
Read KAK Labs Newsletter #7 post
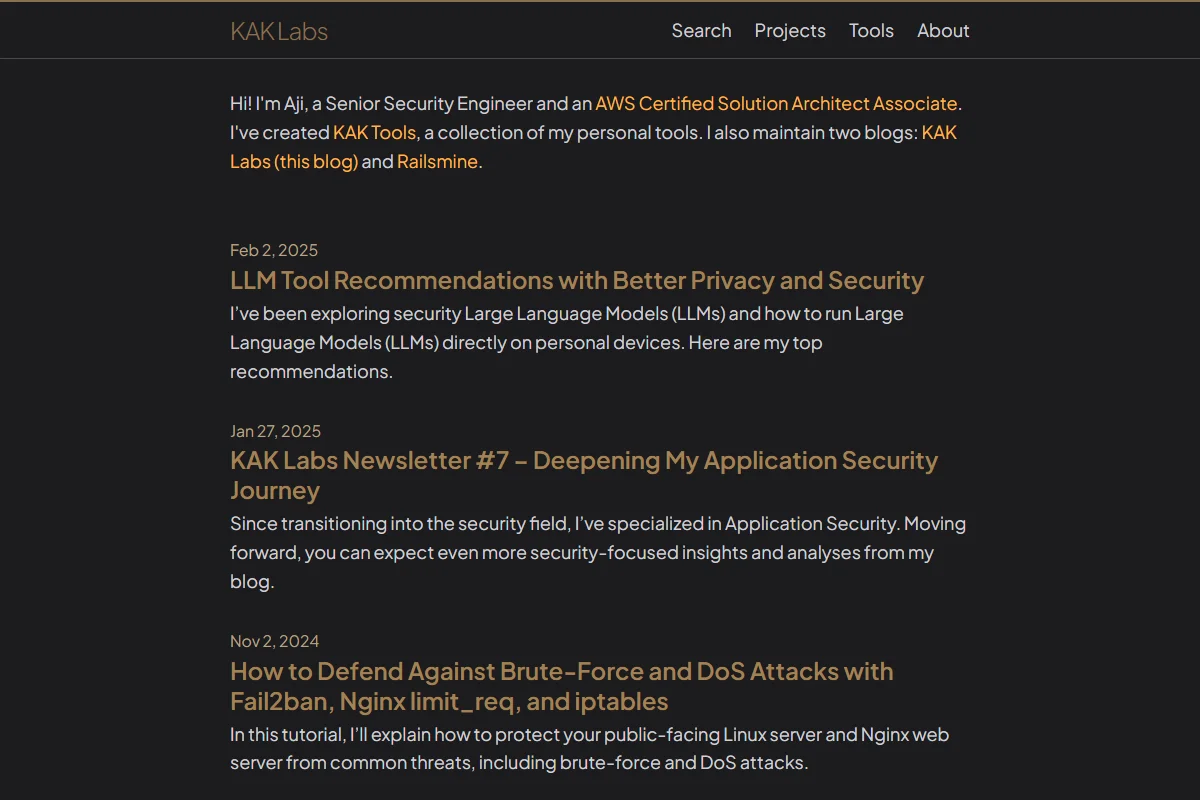tap(584, 475)
